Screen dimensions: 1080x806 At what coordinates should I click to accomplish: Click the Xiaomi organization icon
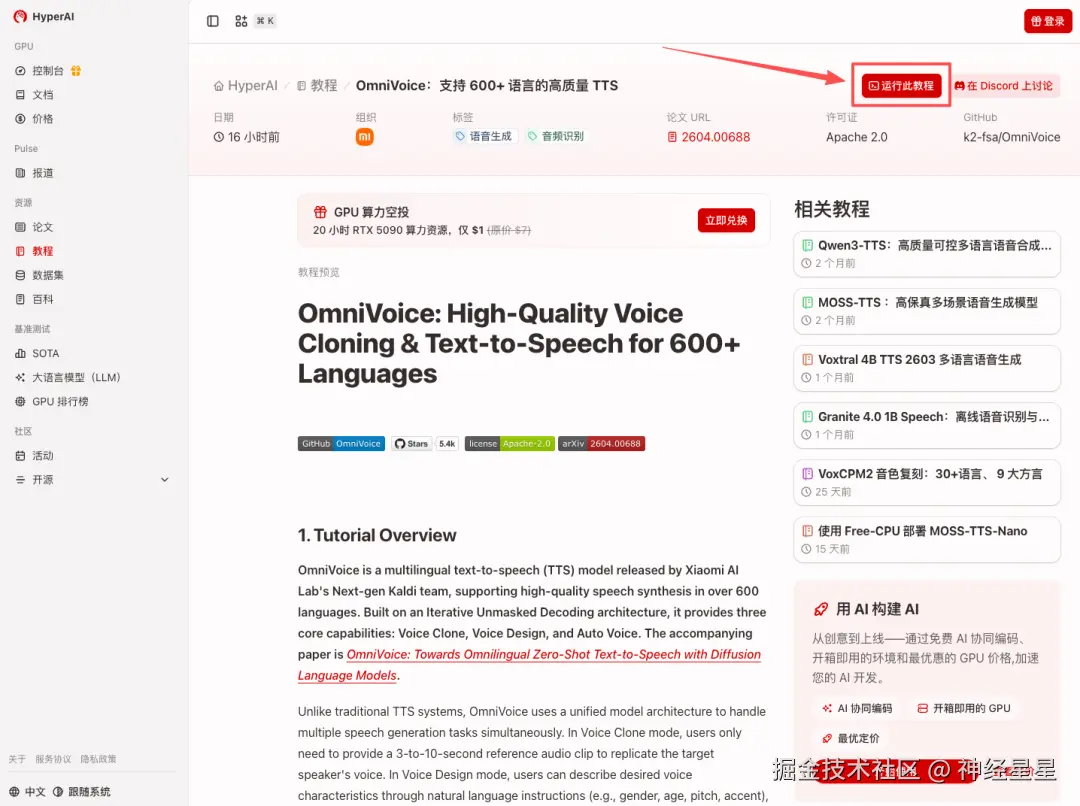364,137
